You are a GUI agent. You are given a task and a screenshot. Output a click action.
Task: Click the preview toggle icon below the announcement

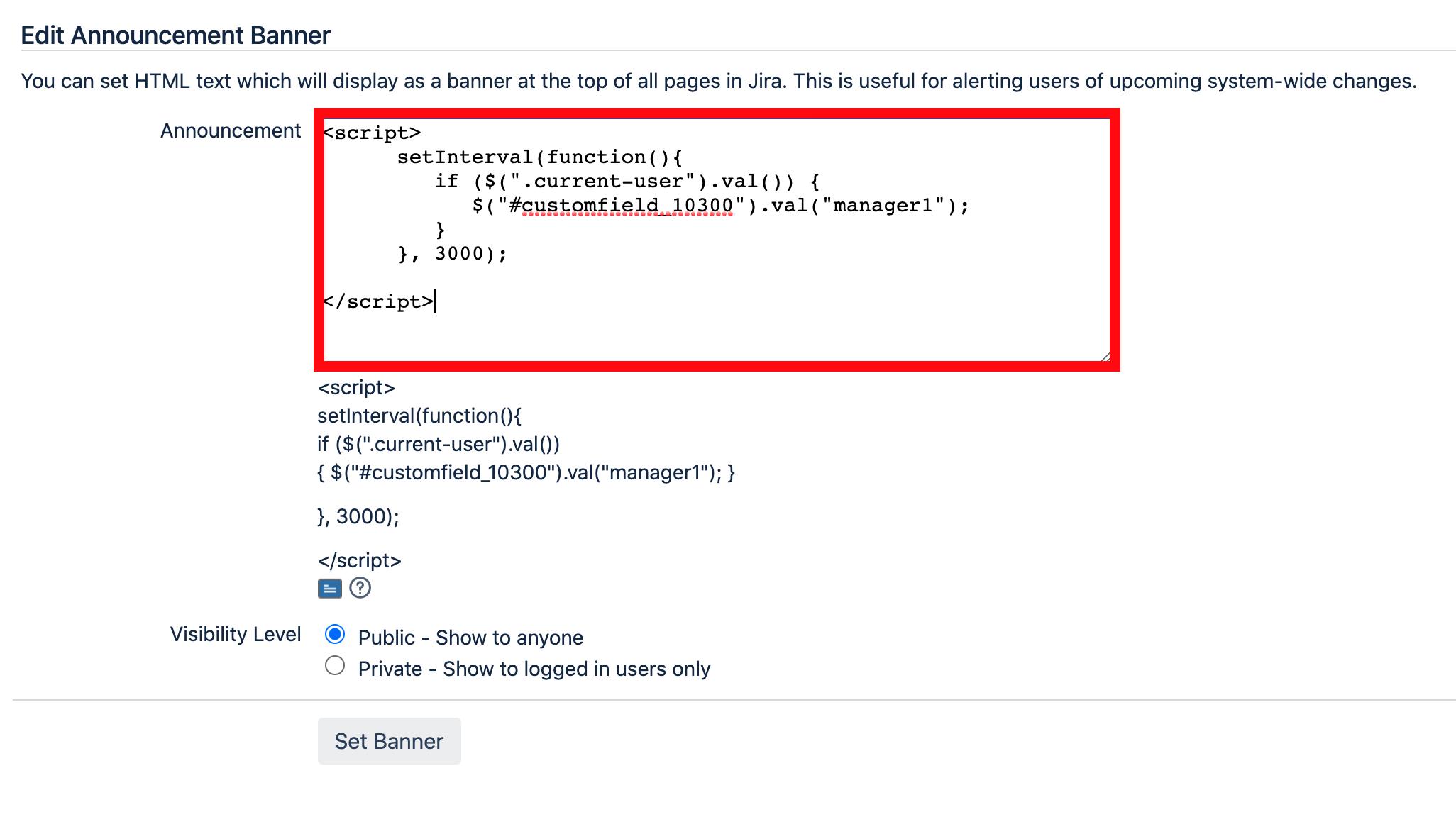click(x=329, y=589)
